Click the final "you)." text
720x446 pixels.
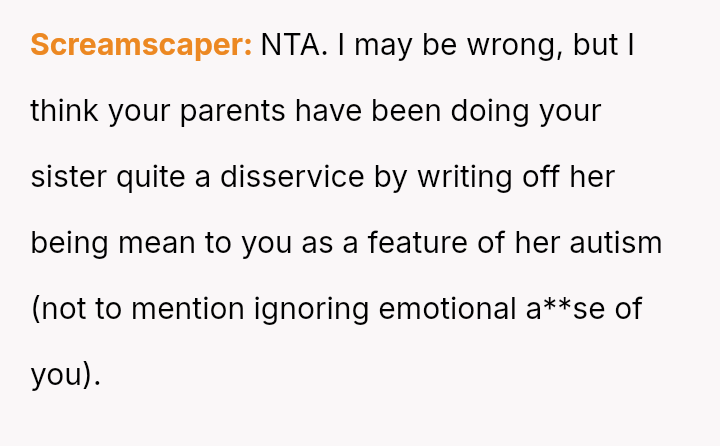point(66,375)
